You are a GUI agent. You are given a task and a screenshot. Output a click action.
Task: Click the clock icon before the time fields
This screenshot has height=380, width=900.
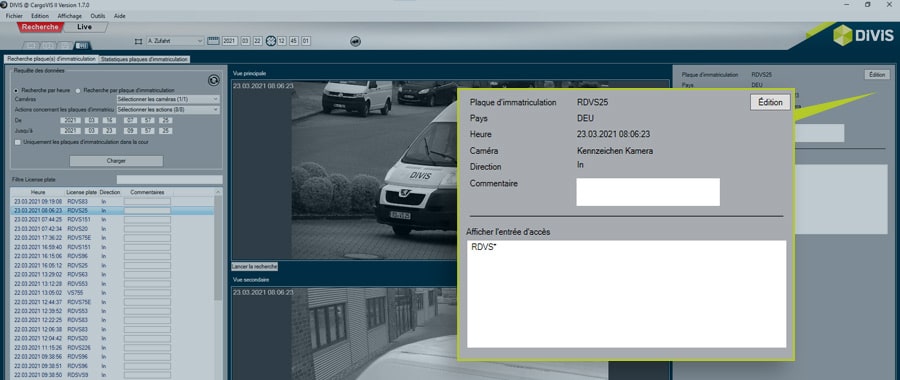tap(271, 41)
